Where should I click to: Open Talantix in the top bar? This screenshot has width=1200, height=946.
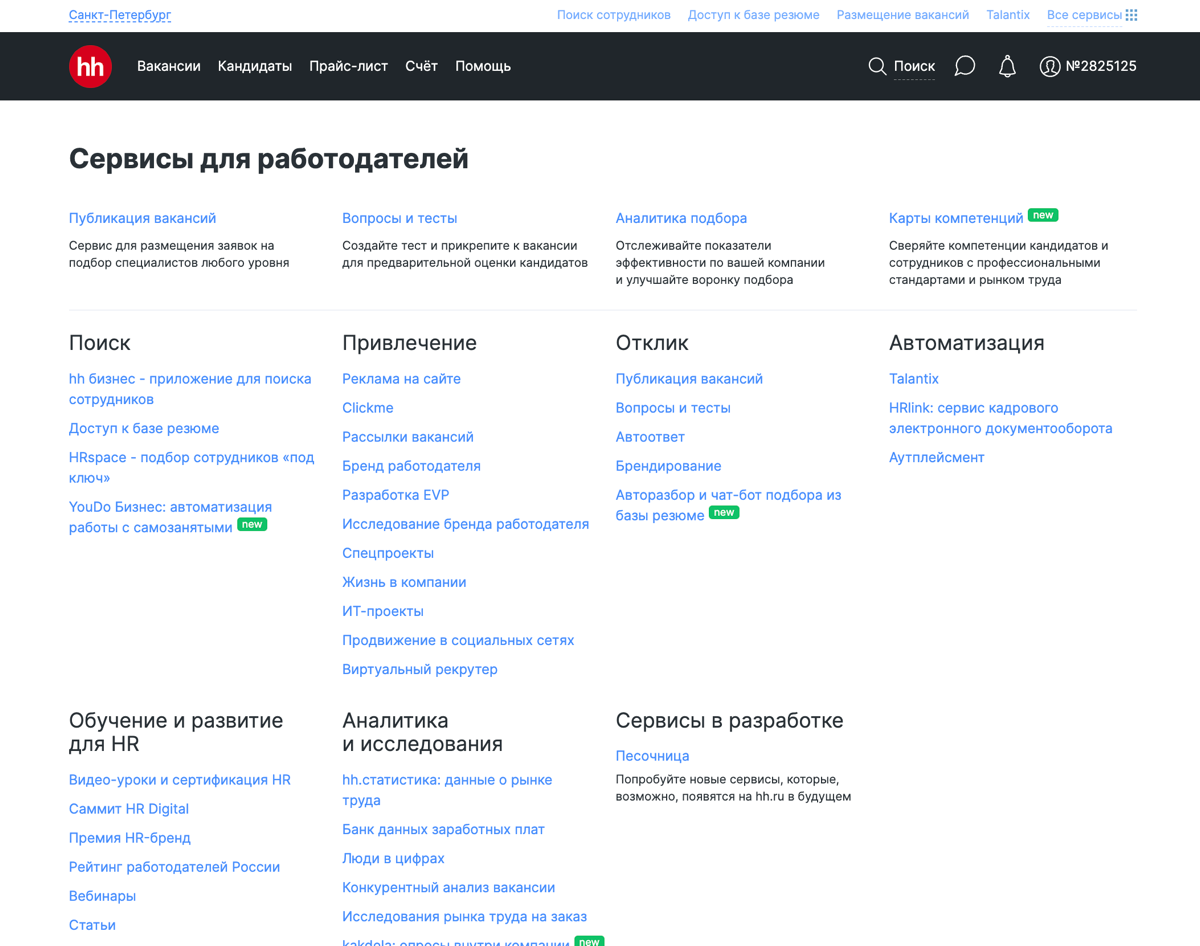1008,15
